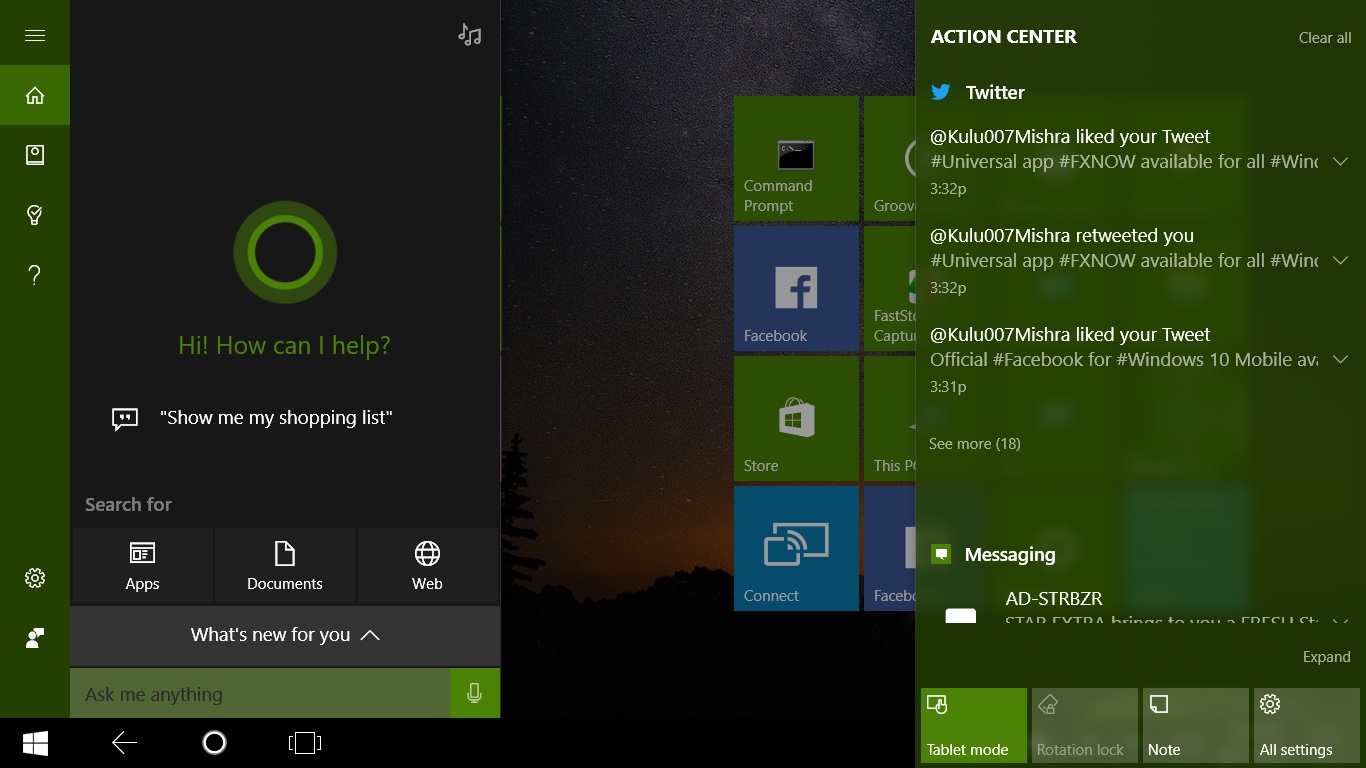Viewport: 1366px width, 768px height.
Task: Click the music search icon in Cortana
Action: click(469, 35)
